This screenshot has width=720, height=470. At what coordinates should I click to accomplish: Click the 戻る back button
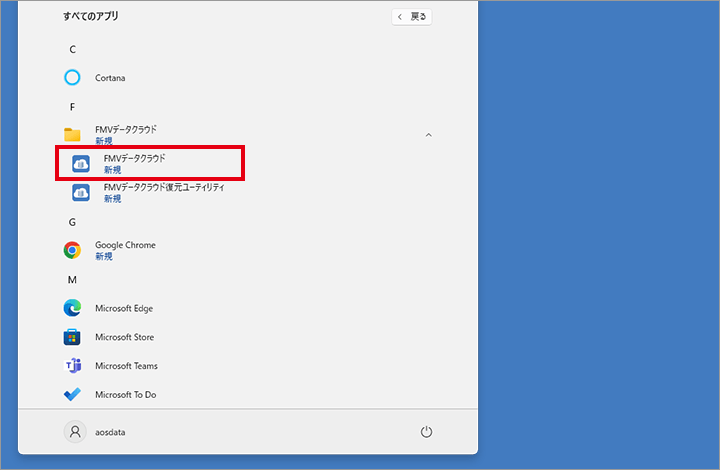[x=412, y=17]
